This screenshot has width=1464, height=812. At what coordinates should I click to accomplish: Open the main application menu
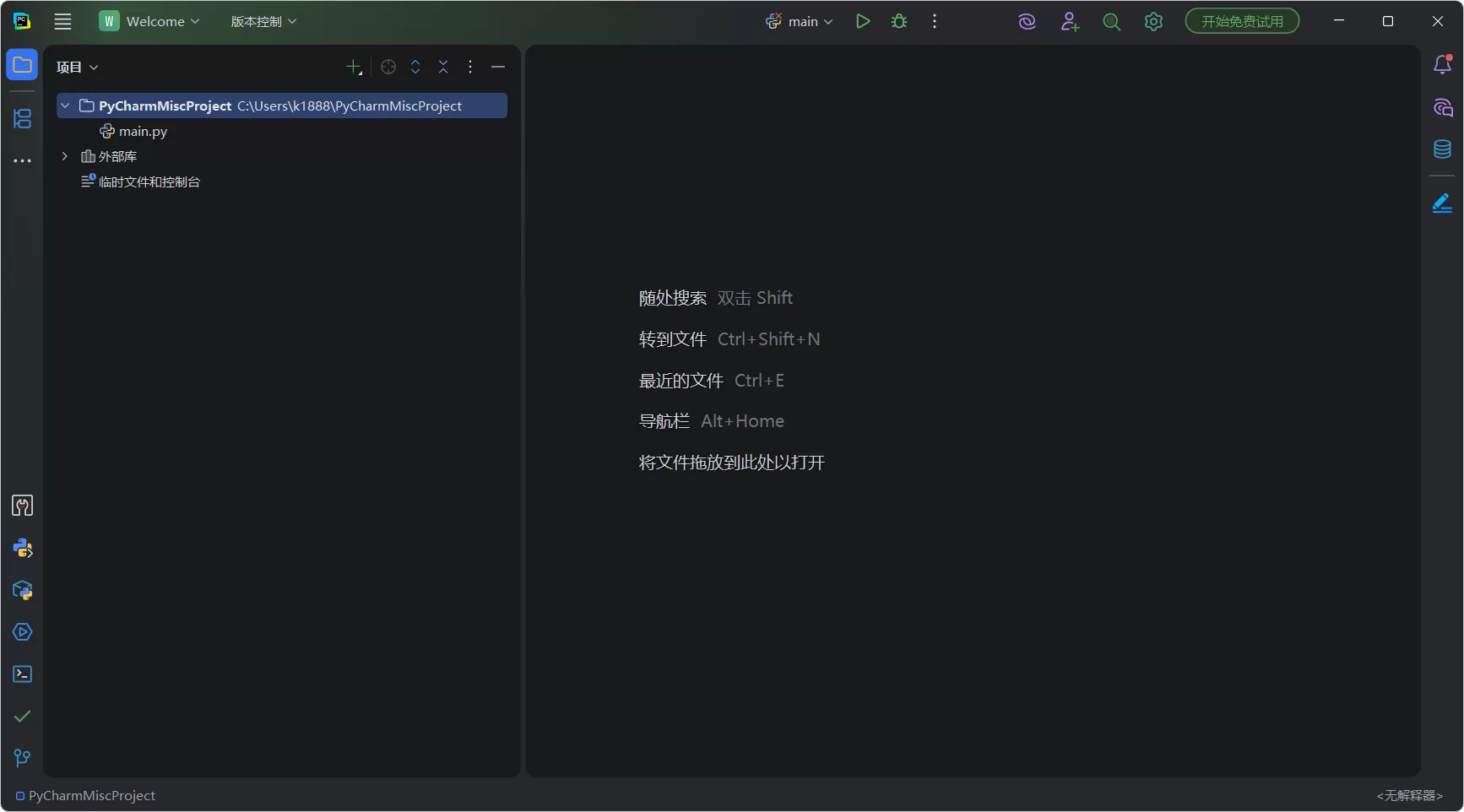pyautogui.click(x=62, y=21)
